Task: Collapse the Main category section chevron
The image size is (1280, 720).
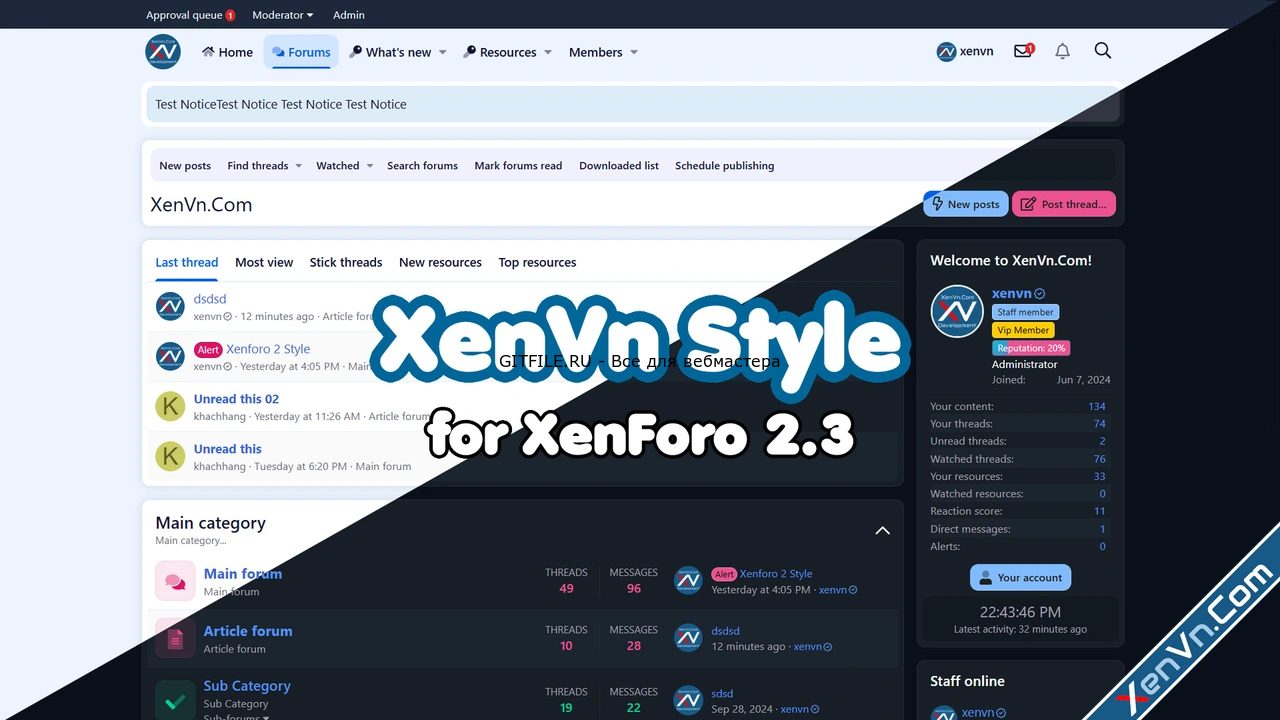Action: pyautogui.click(x=882, y=530)
